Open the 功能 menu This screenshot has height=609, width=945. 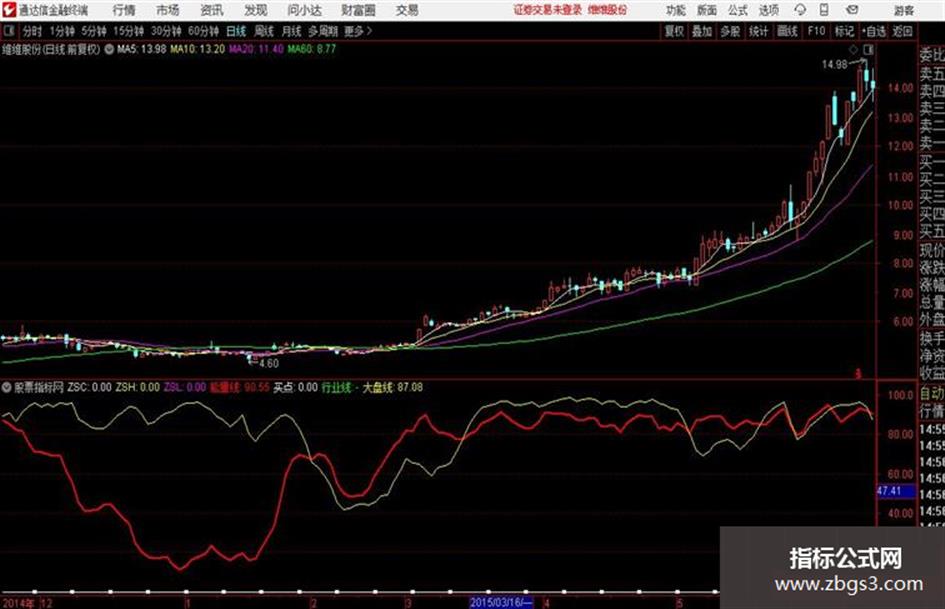(x=676, y=10)
